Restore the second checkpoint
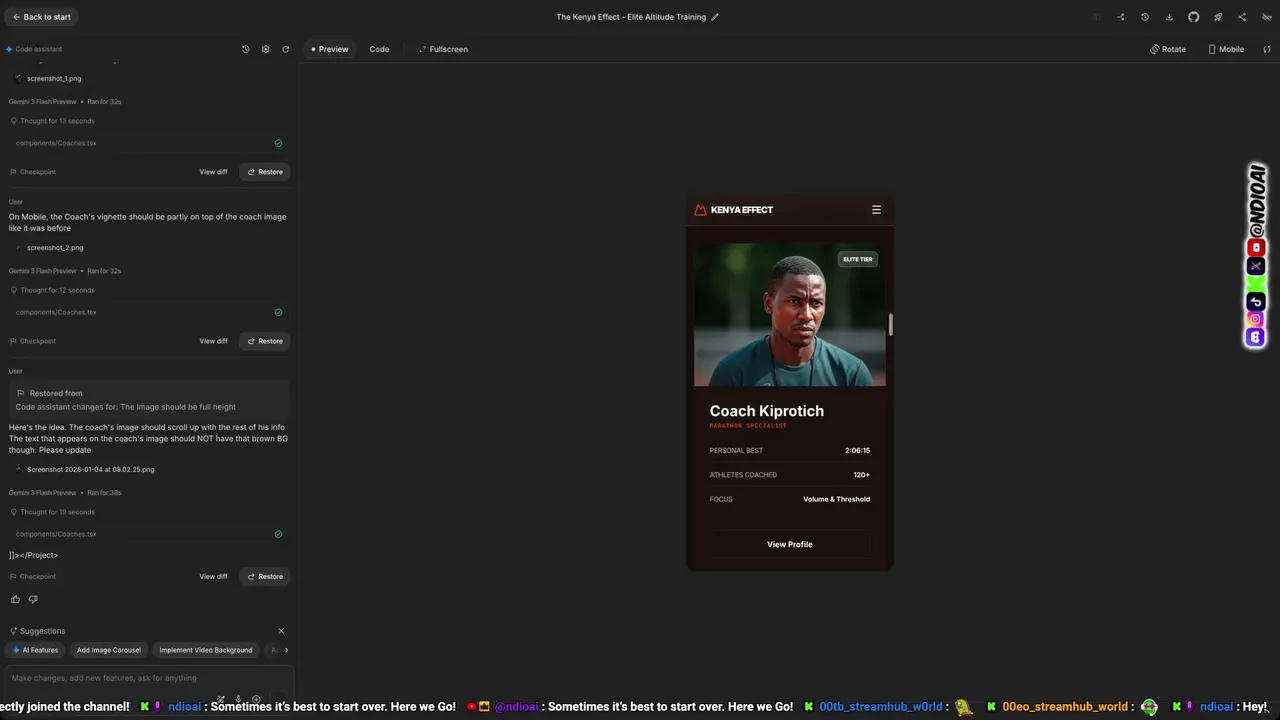The image size is (1280, 720). tap(265, 341)
